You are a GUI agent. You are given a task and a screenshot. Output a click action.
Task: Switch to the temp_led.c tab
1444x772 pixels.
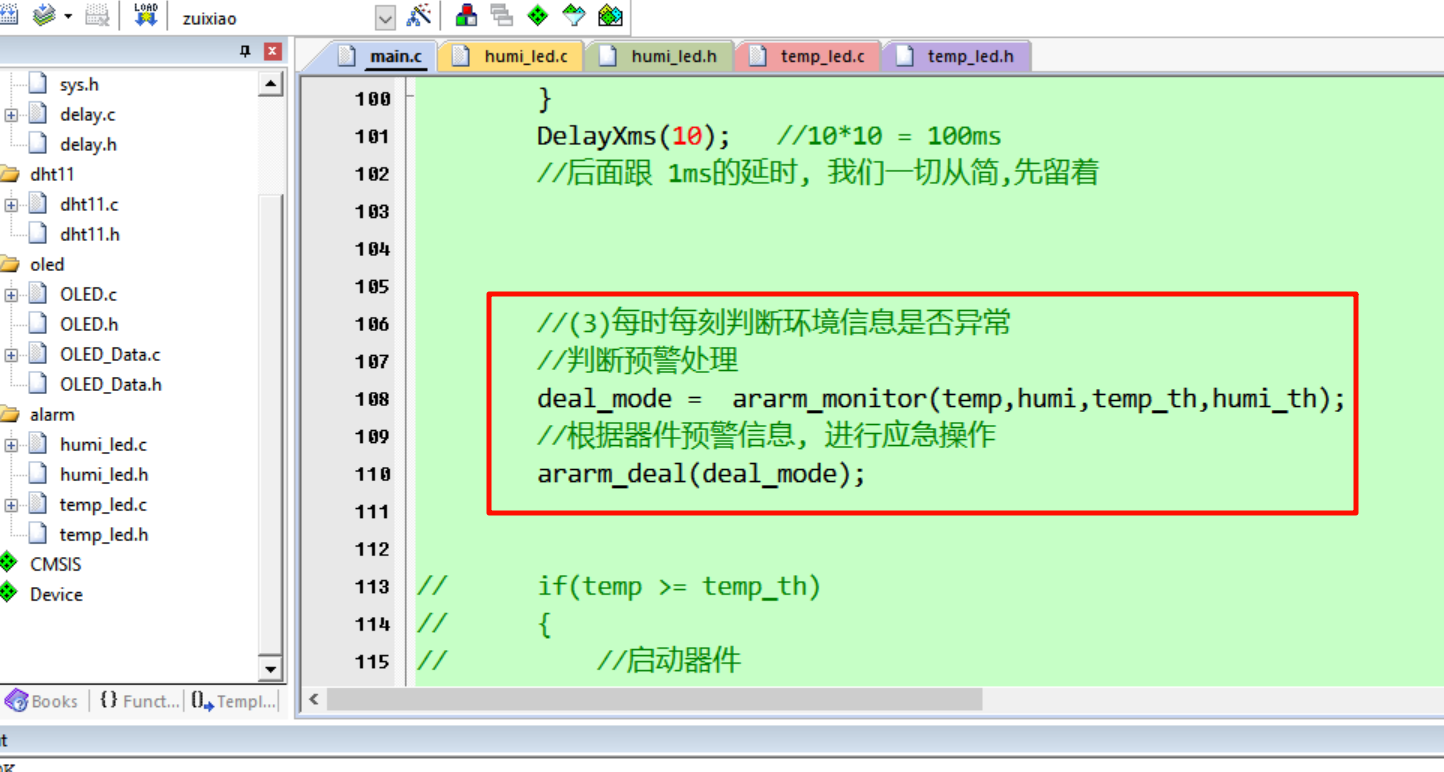(x=808, y=56)
